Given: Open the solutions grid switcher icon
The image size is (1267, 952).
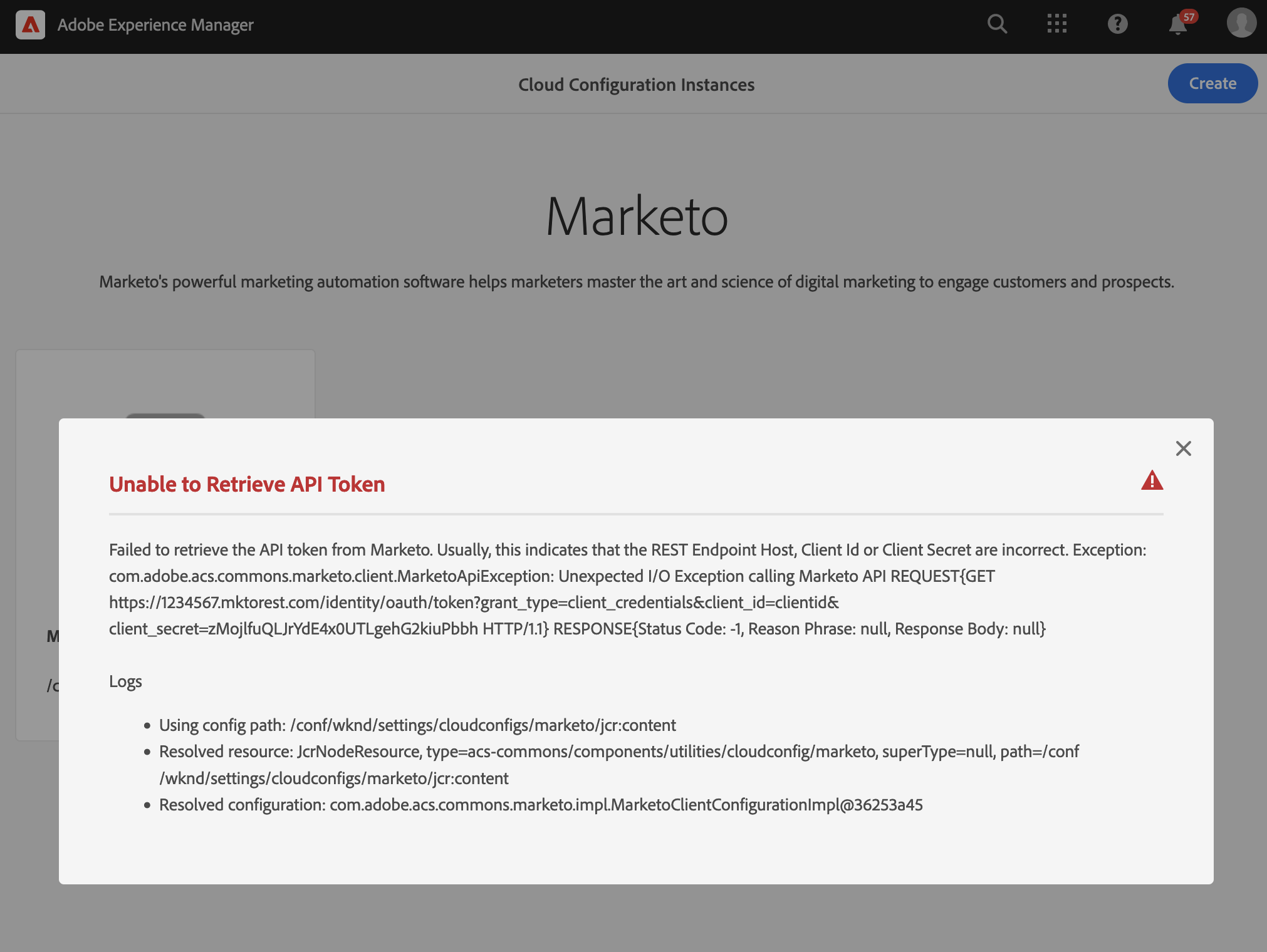Looking at the screenshot, I should [x=1056, y=24].
